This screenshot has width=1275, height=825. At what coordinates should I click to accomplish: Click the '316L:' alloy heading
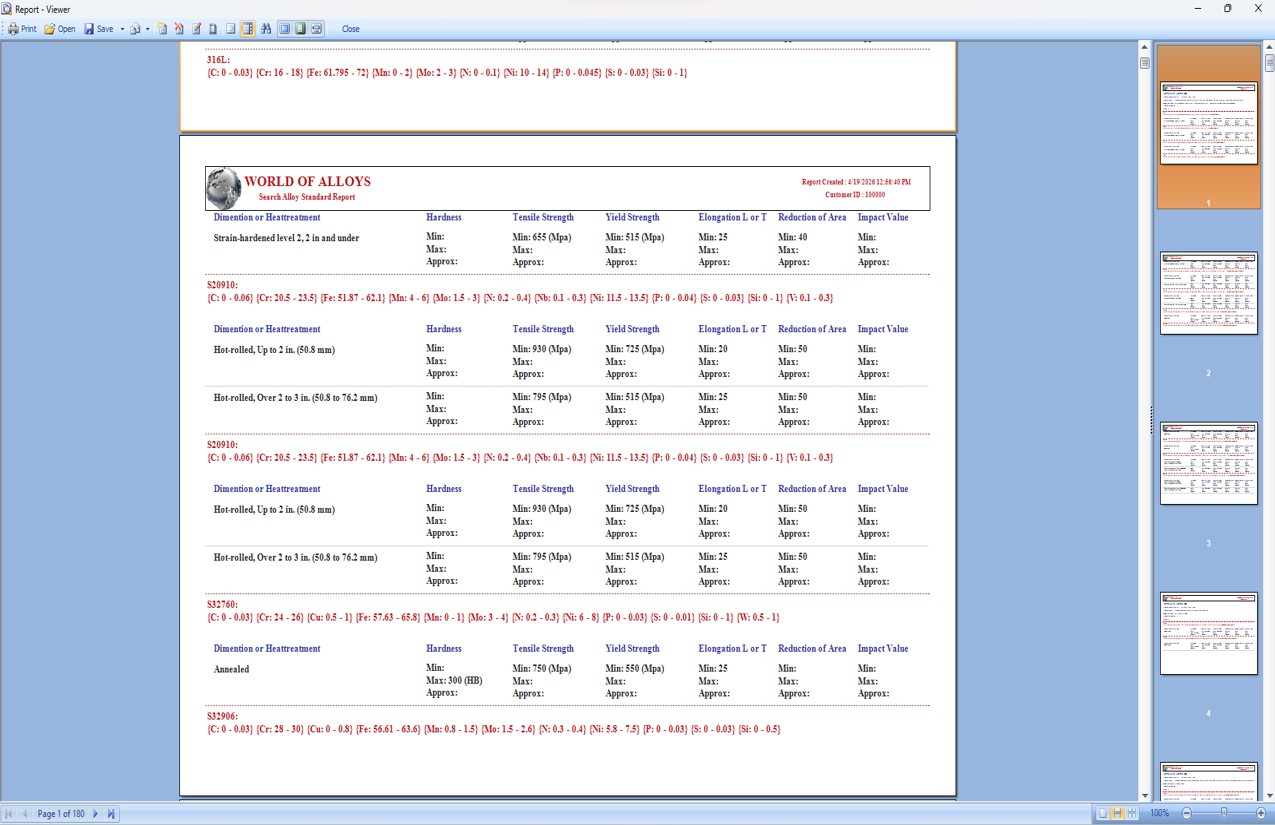tap(218, 60)
